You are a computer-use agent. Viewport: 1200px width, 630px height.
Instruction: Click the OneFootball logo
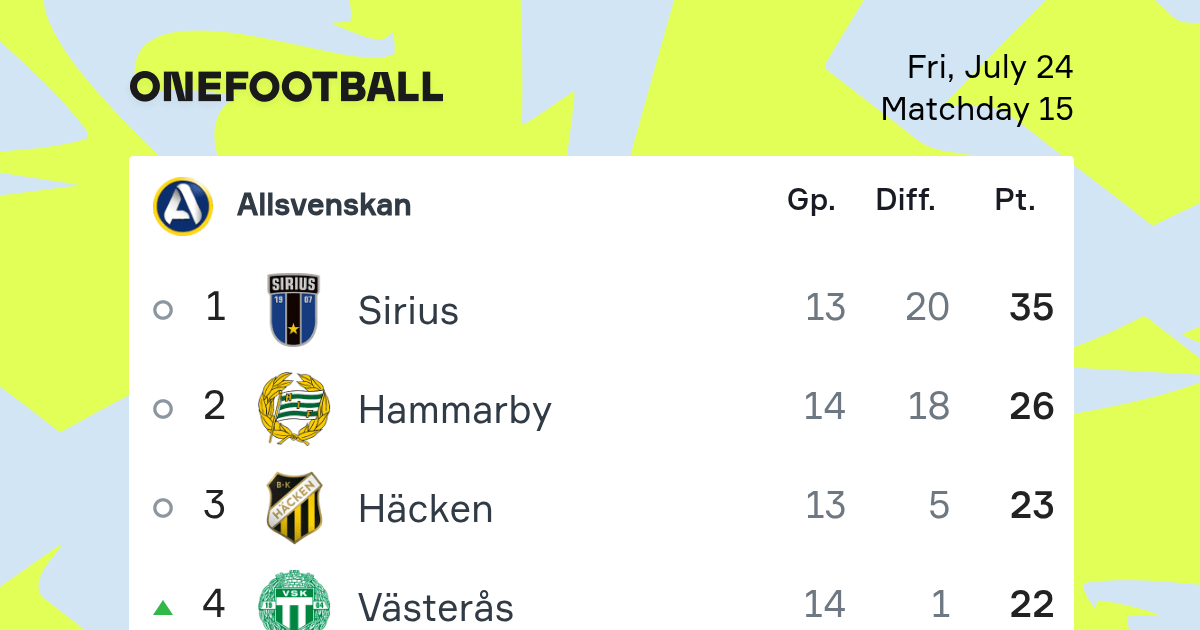click(x=287, y=87)
